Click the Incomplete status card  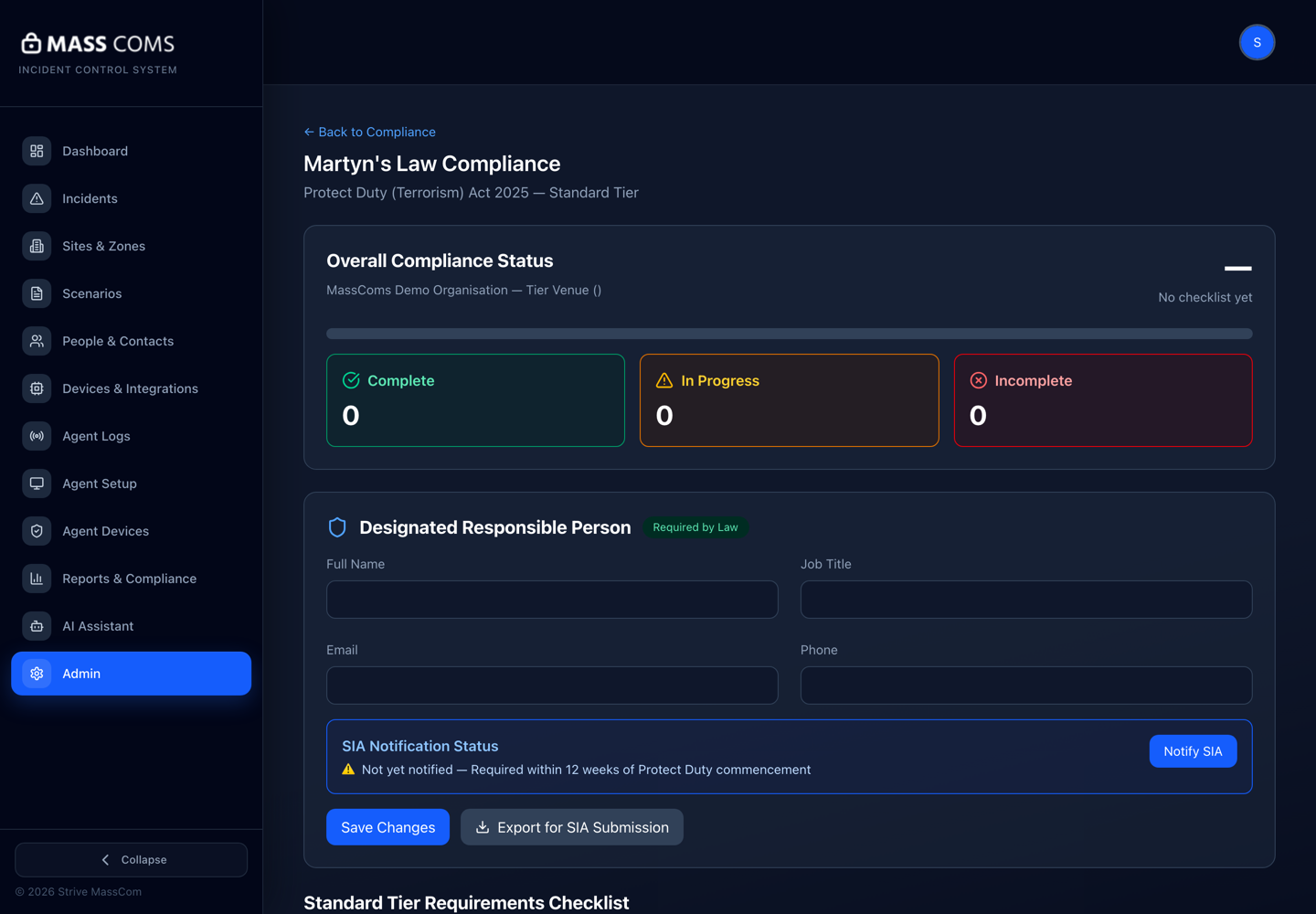(1103, 400)
